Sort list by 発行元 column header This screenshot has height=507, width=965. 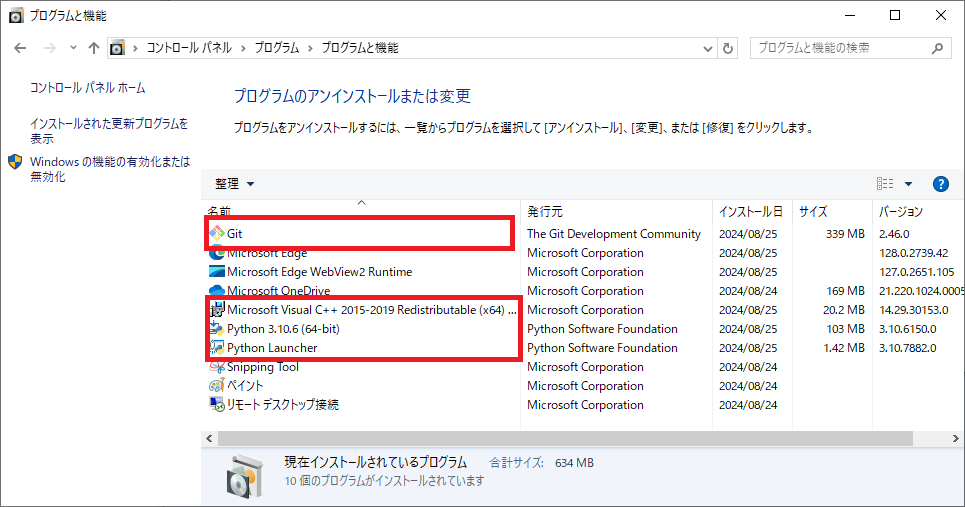click(x=545, y=212)
